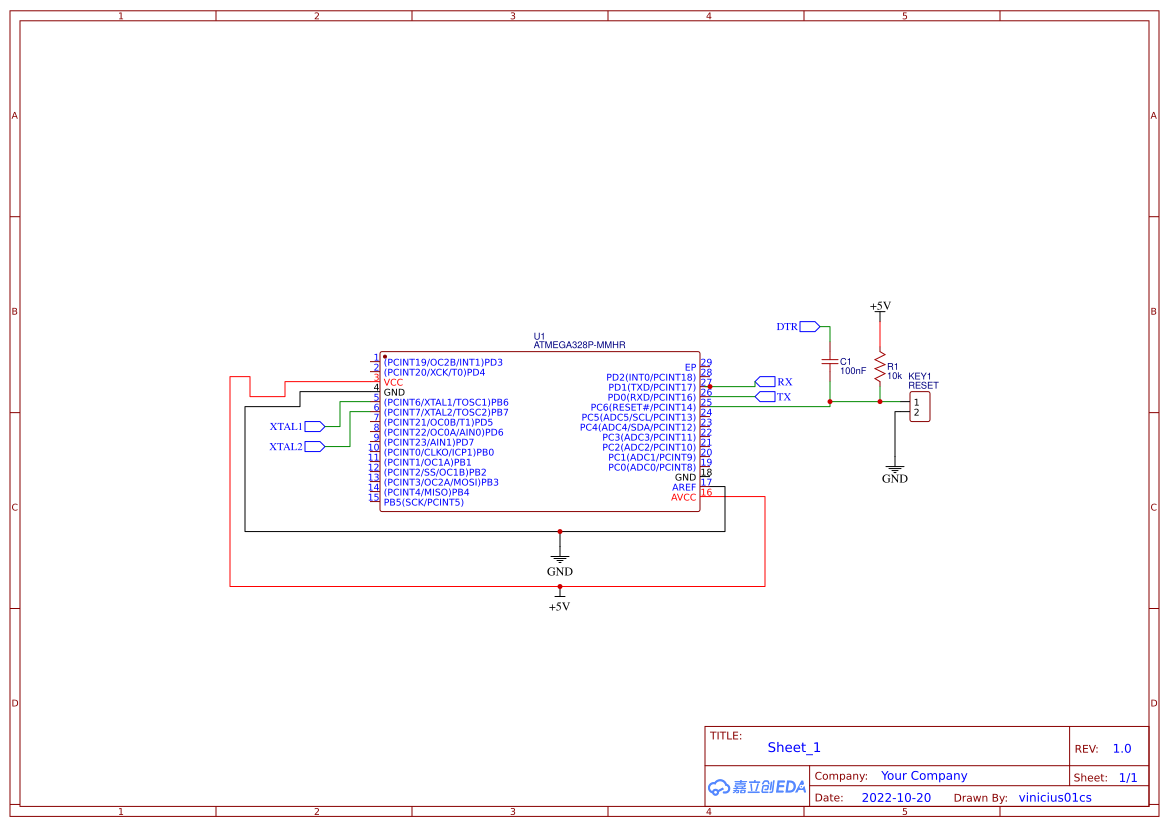The width and height of the screenshot is (1169, 827).
Task: Click the EasyEDA logo in title block
Action: pyautogui.click(x=755, y=787)
